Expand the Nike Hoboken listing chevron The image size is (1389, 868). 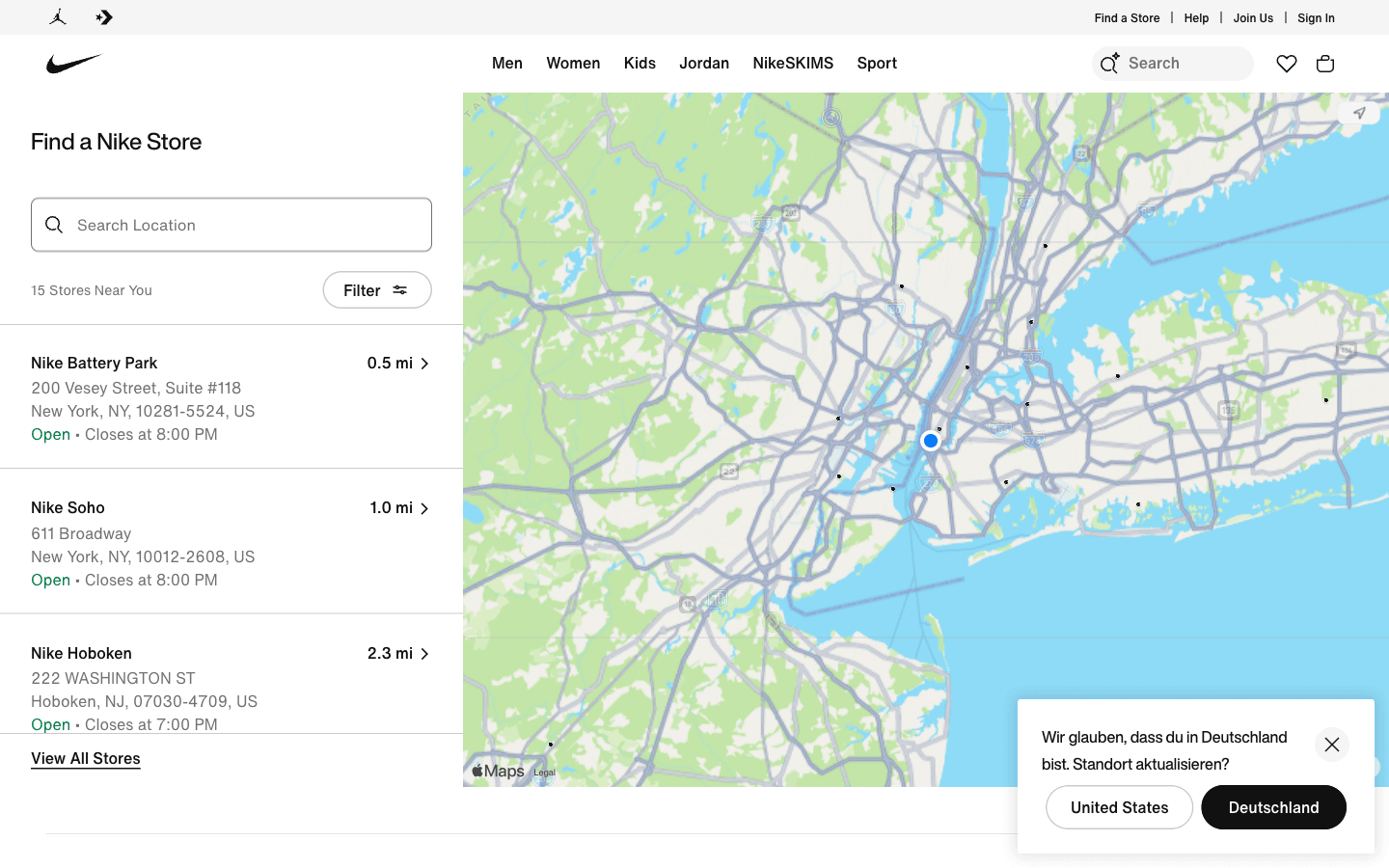tap(424, 653)
